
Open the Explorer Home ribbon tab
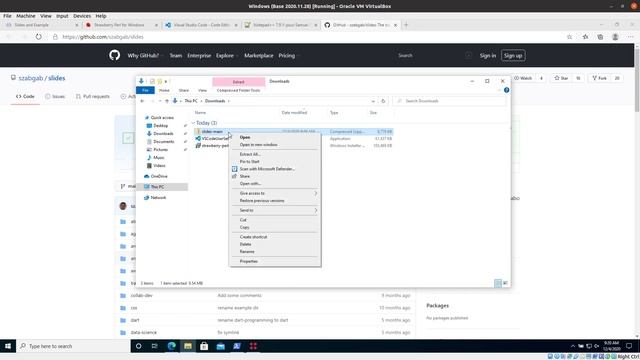(x=164, y=90)
